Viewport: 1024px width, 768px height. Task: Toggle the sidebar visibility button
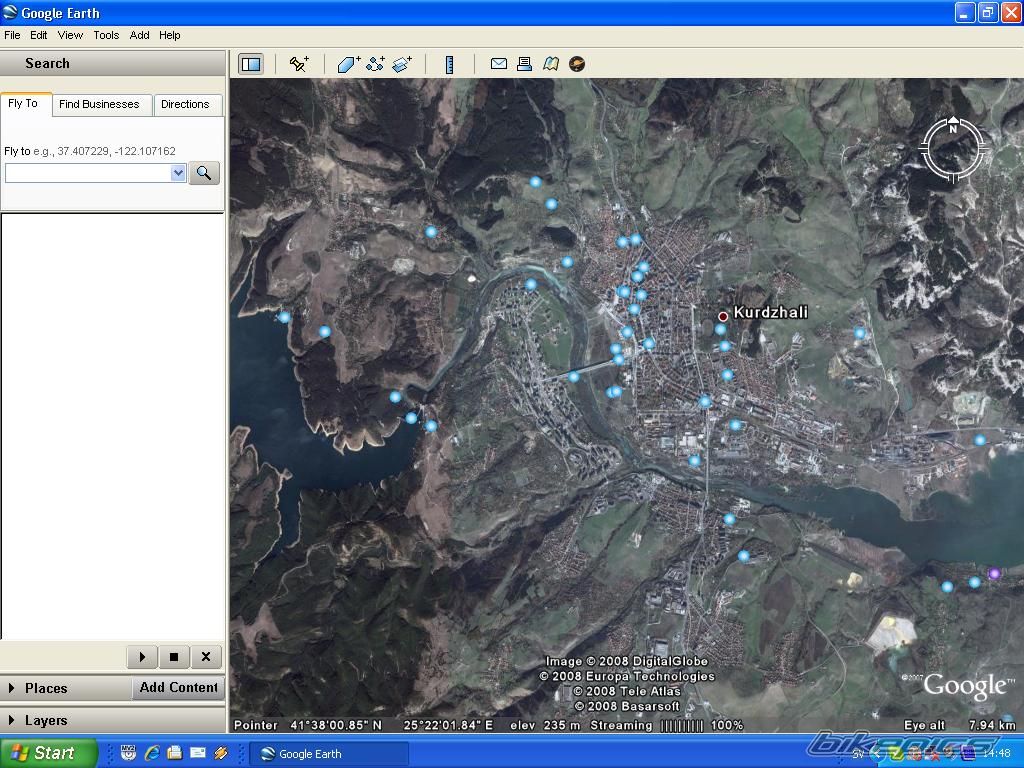click(x=251, y=64)
